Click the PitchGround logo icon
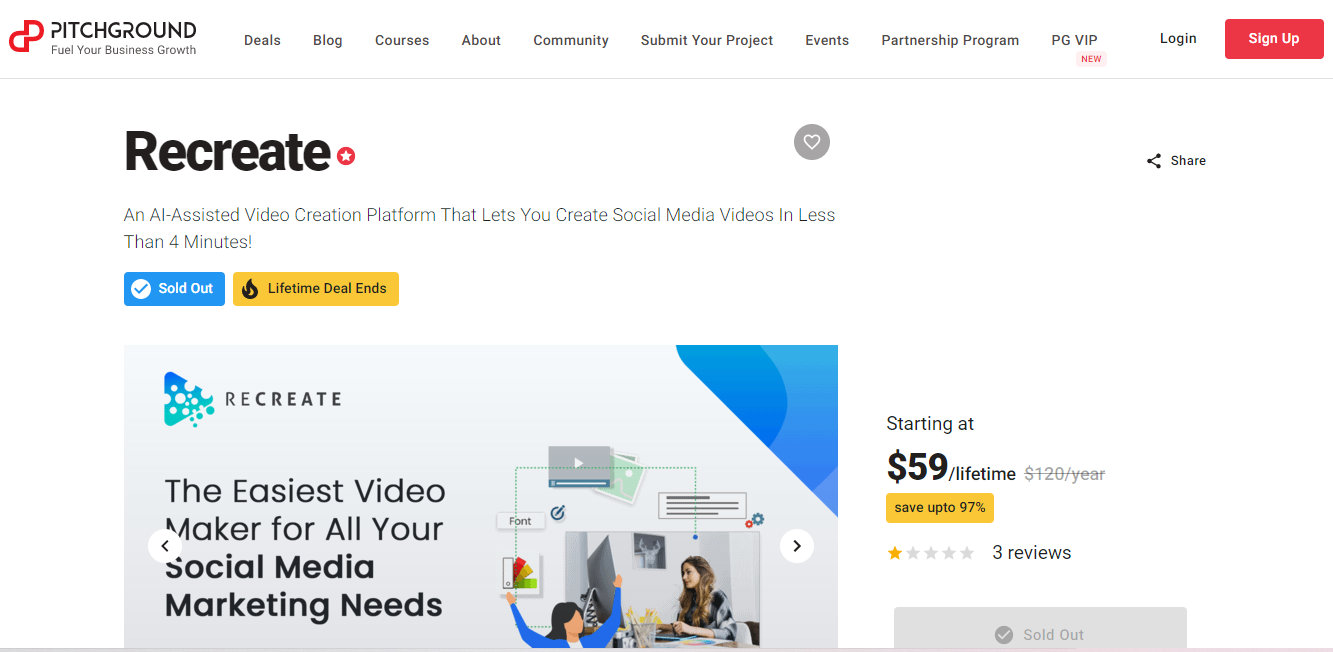 [26, 37]
